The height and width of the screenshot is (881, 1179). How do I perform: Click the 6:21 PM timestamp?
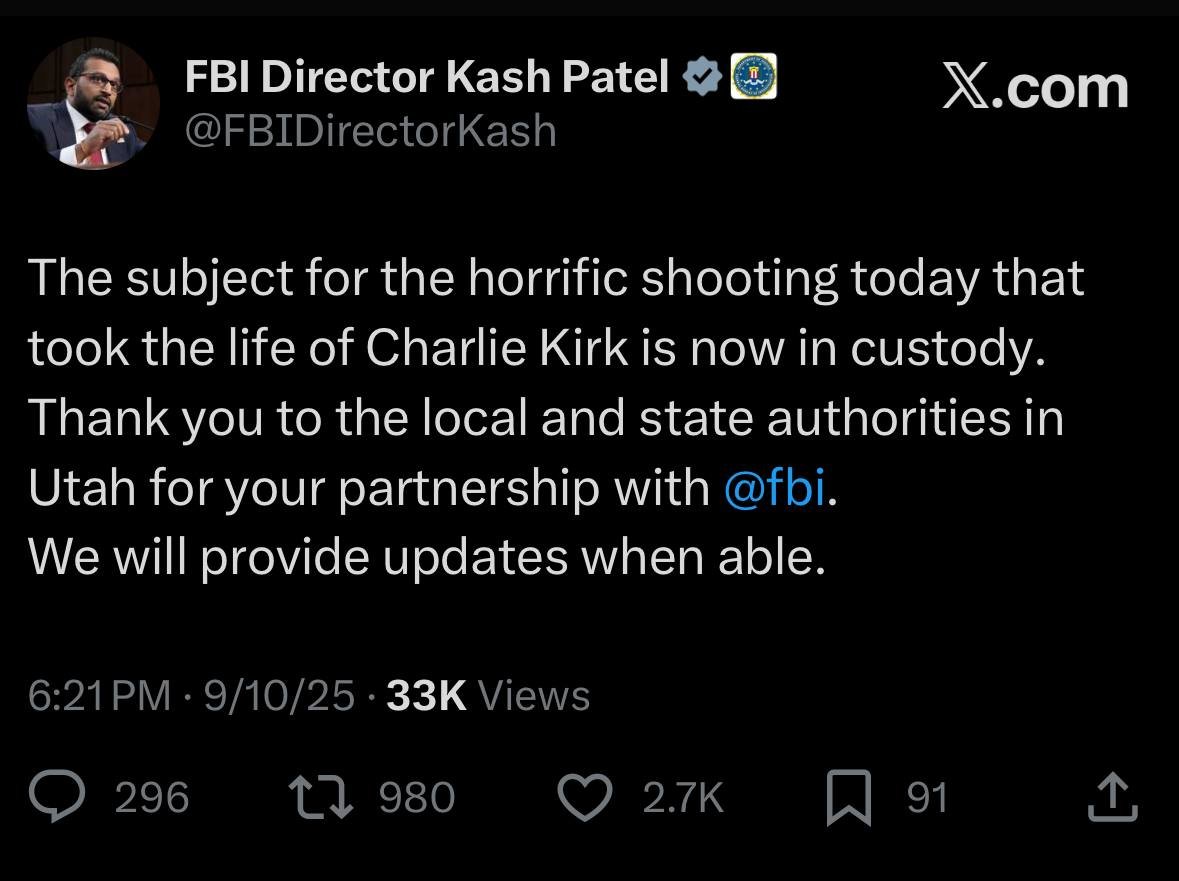tap(100, 696)
